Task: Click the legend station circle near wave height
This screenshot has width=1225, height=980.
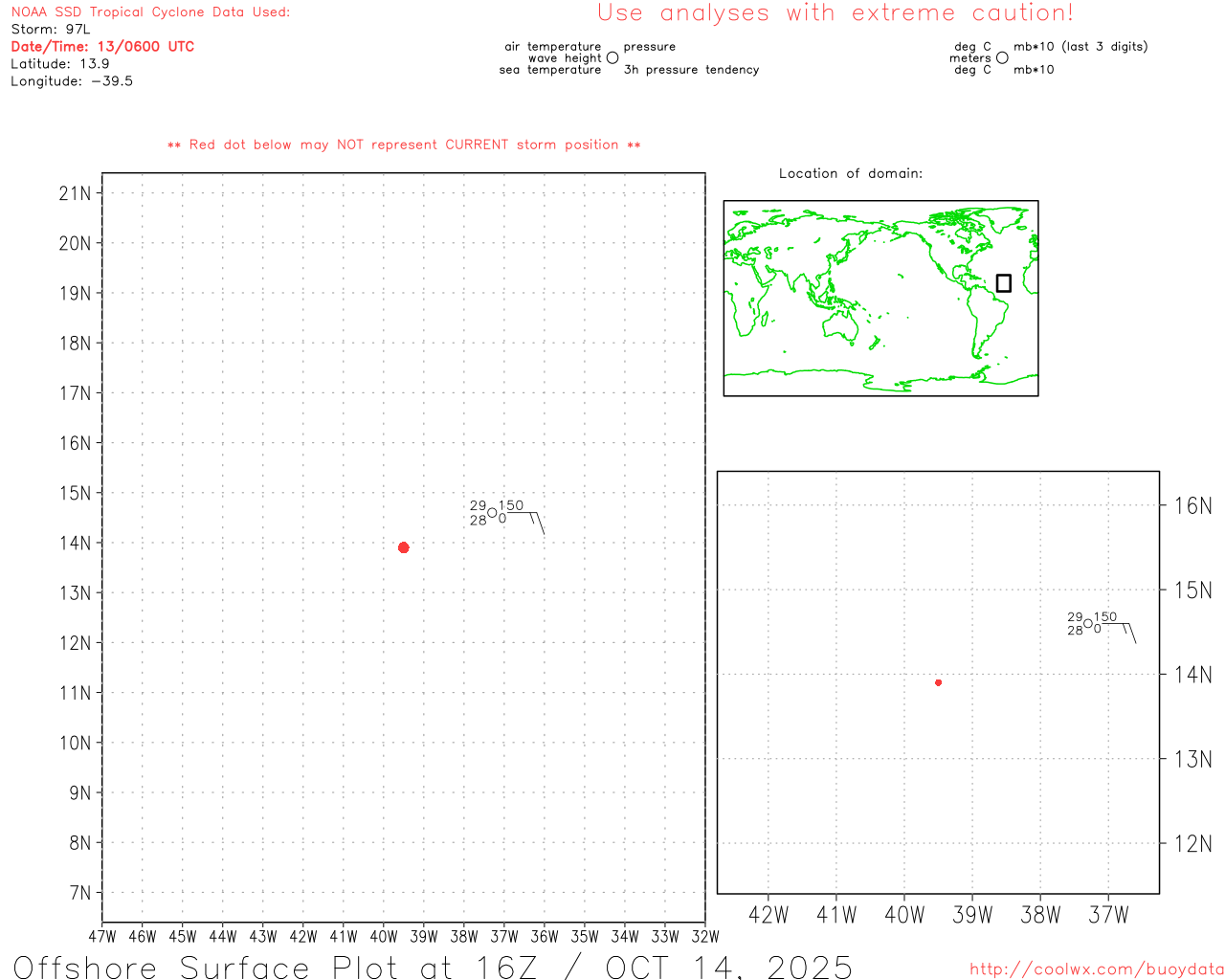Action: pyautogui.click(x=612, y=58)
